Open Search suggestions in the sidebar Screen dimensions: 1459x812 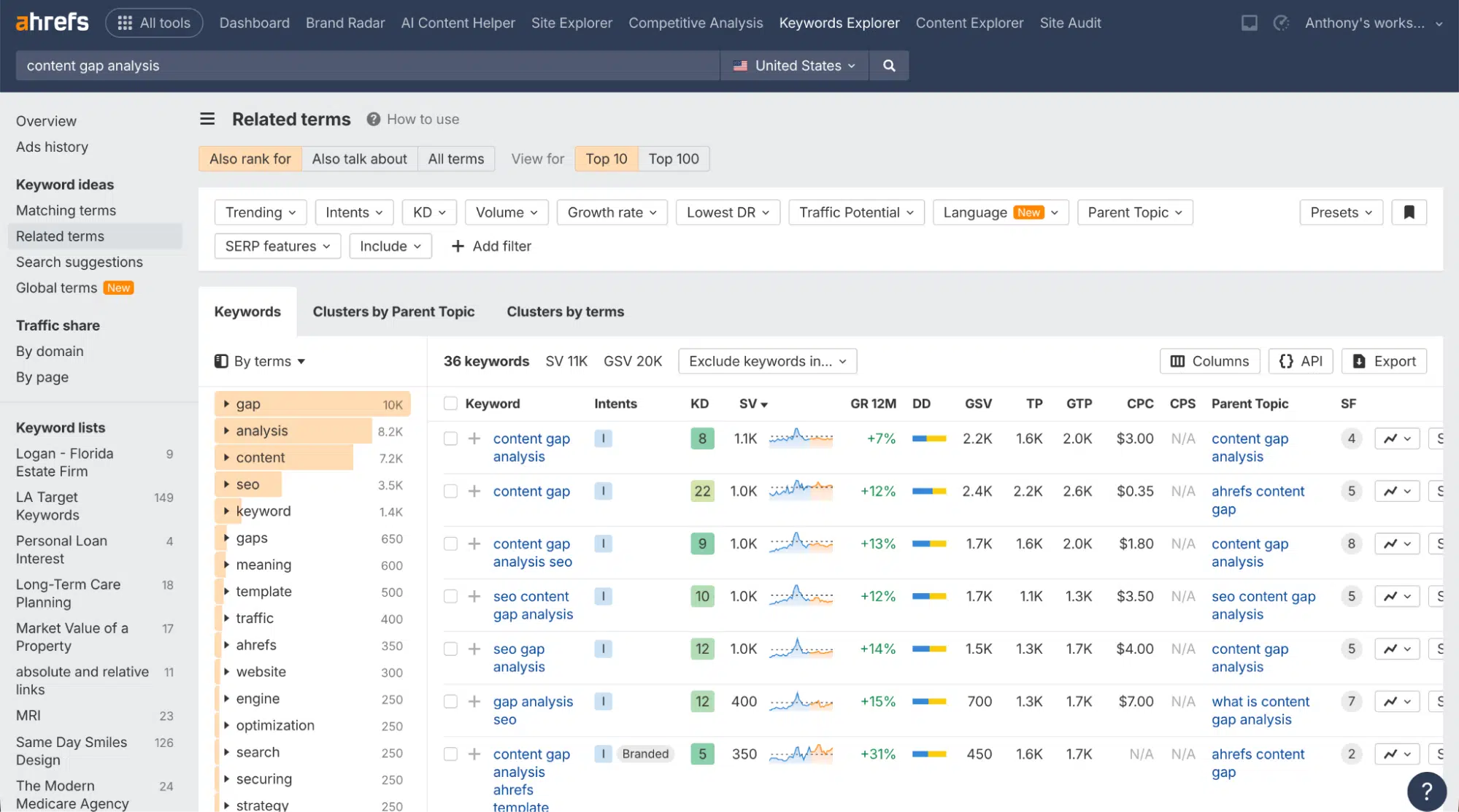(x=79, y=262)
